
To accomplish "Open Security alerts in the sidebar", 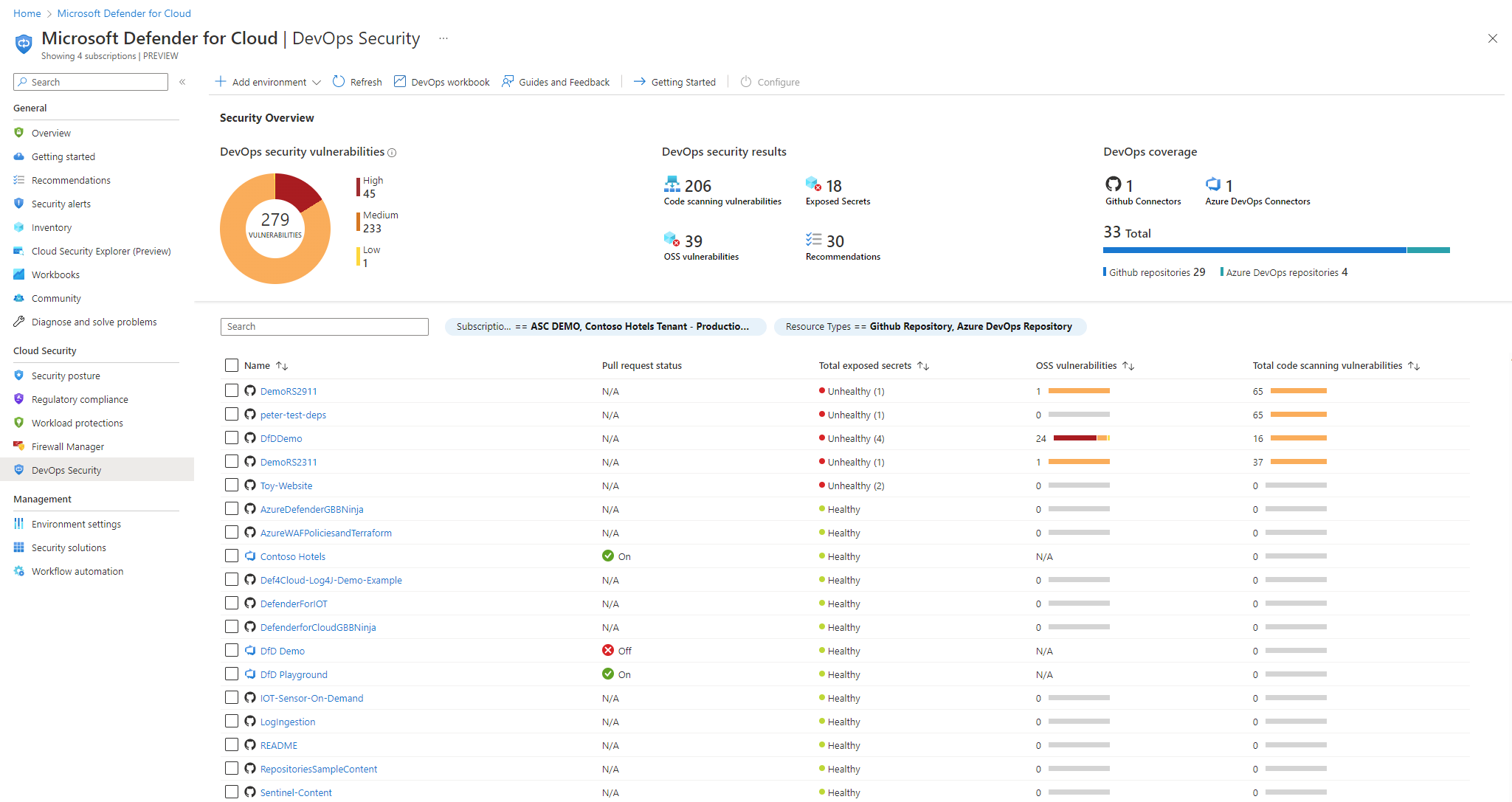I will 61,204.
